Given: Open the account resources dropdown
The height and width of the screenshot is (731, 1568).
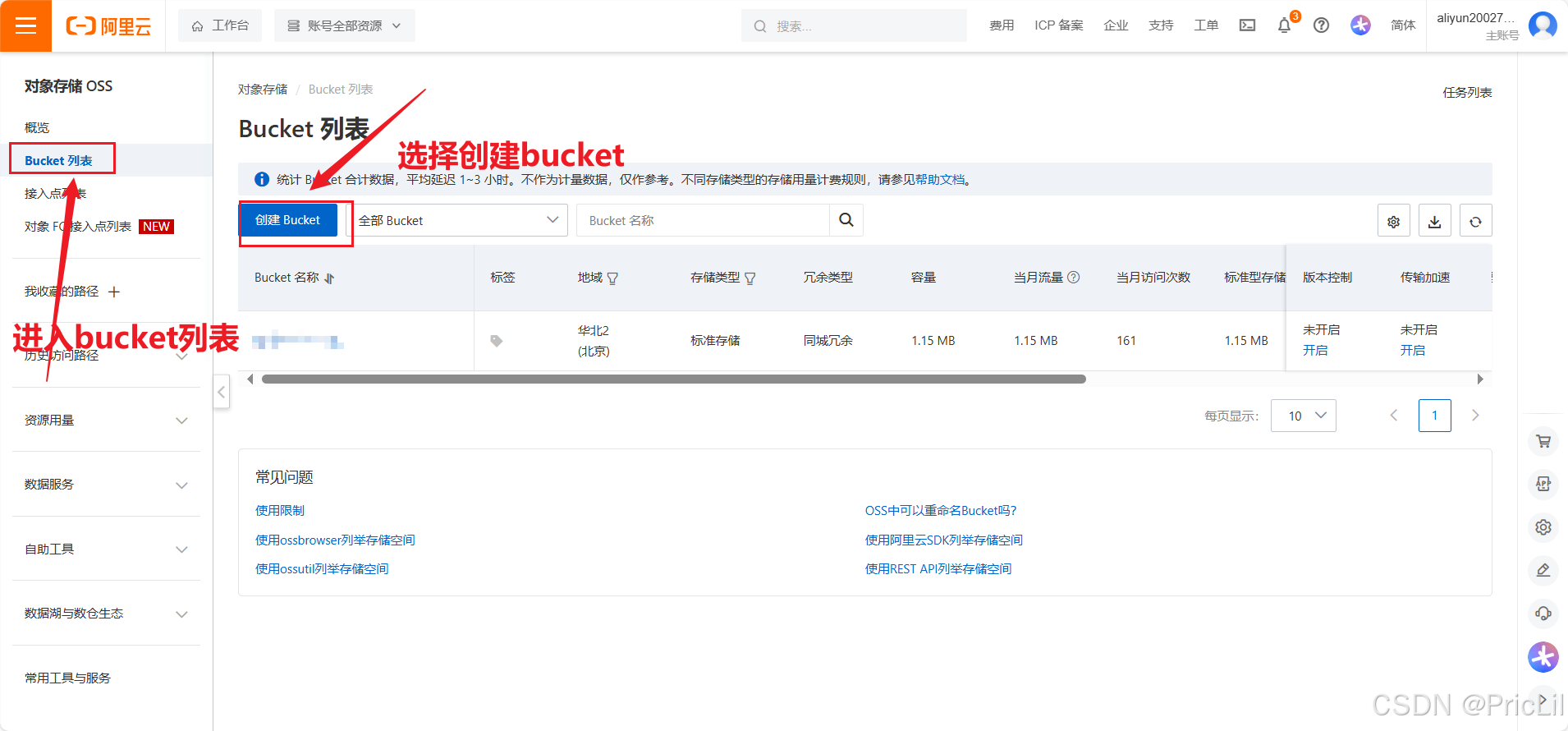Looking at the screenshot, I should (x=344, y=25).
